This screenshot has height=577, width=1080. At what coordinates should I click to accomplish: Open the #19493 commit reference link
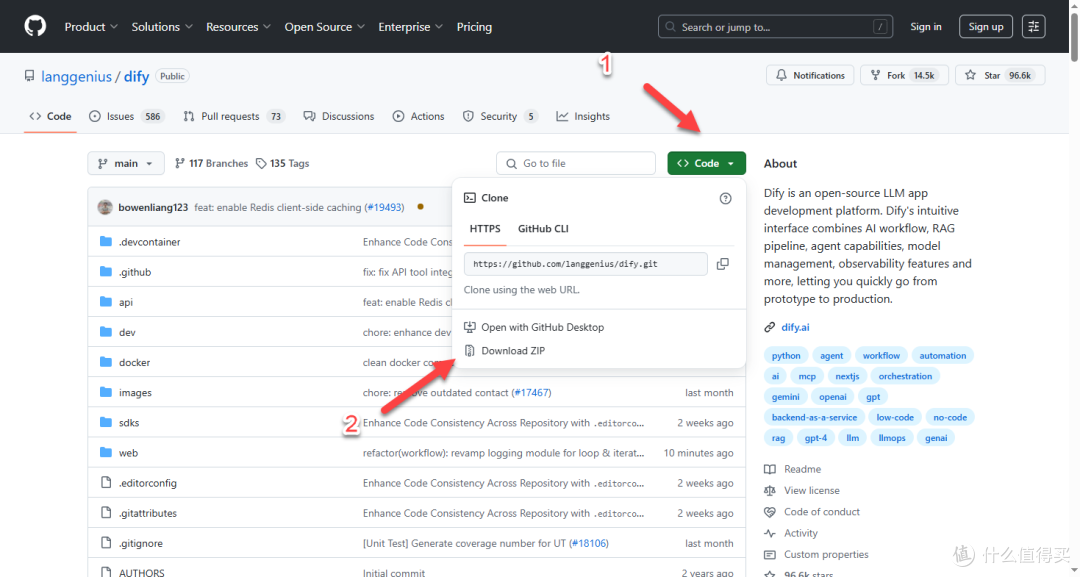pyautogui.click(x=384, y=207)
